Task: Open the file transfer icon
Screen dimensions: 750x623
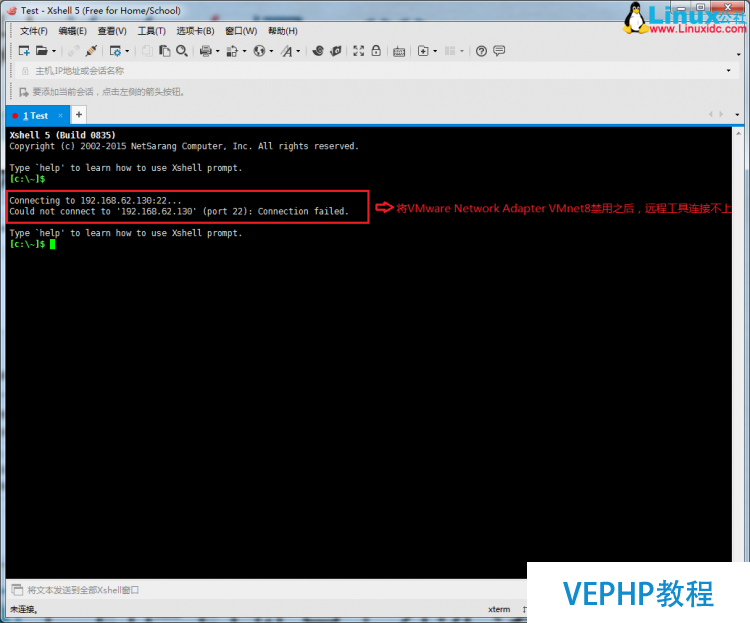Action: point(232,51)
